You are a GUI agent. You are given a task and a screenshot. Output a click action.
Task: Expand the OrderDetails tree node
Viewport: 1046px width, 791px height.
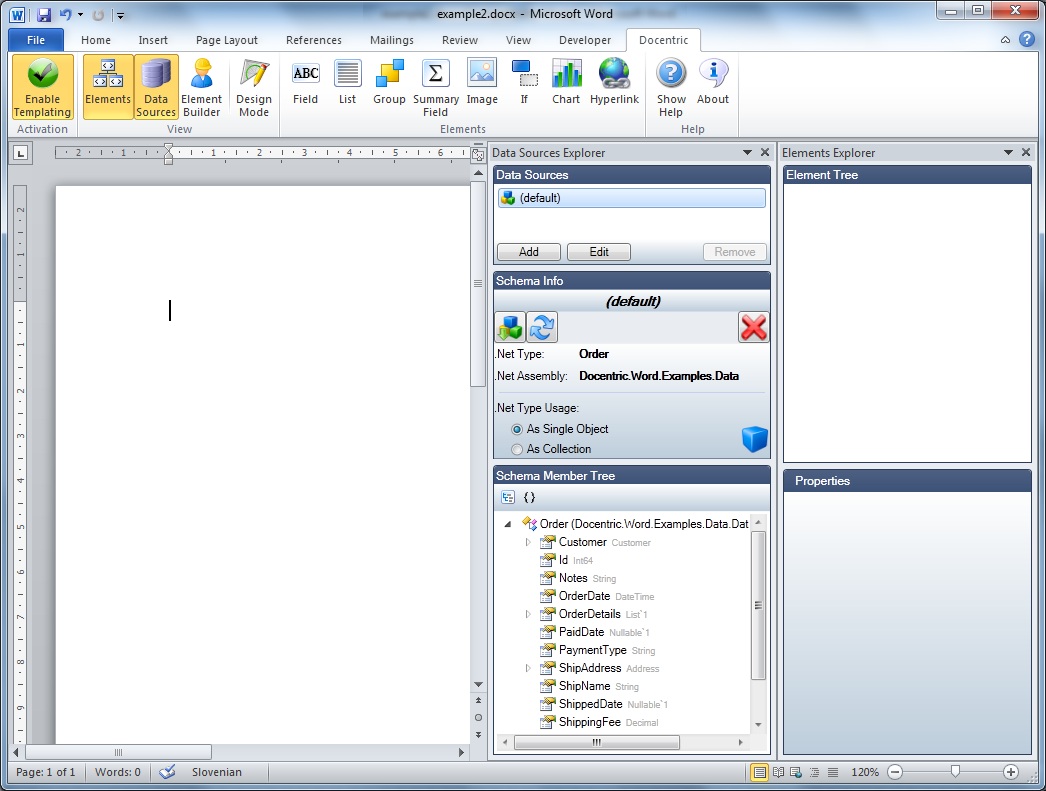pos(528,614)
